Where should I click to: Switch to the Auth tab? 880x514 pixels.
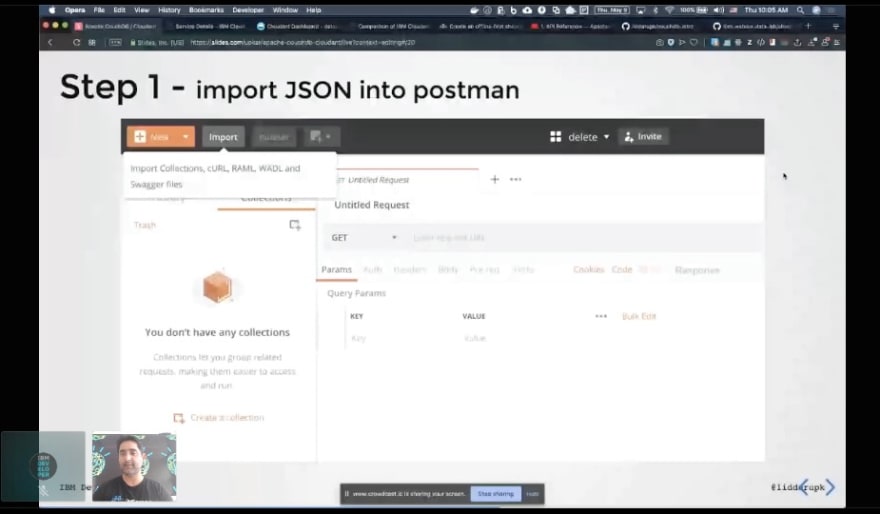click(372, 270)
